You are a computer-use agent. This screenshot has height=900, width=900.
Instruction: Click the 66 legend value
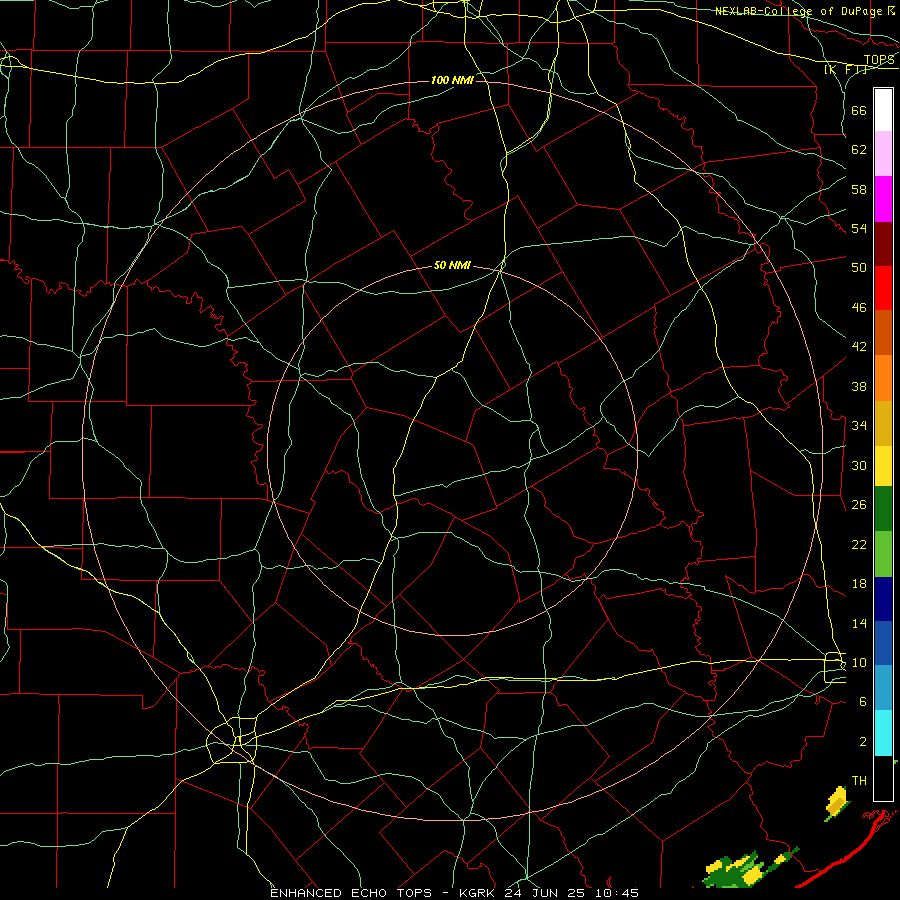pyautogui.click(x=859, y=110)
